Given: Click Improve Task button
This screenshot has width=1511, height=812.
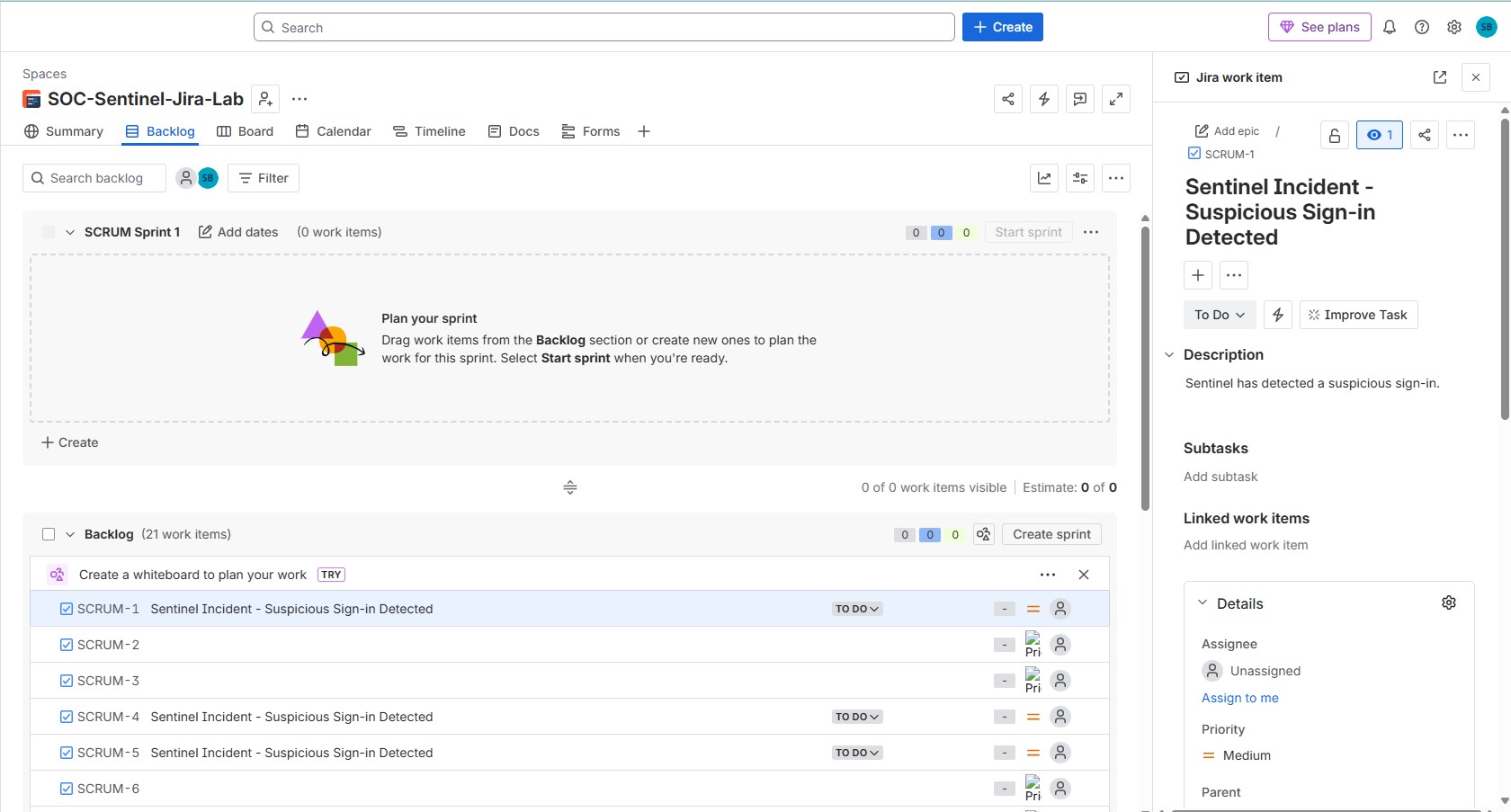Looking at the screenshot, I should (1358, 315).
